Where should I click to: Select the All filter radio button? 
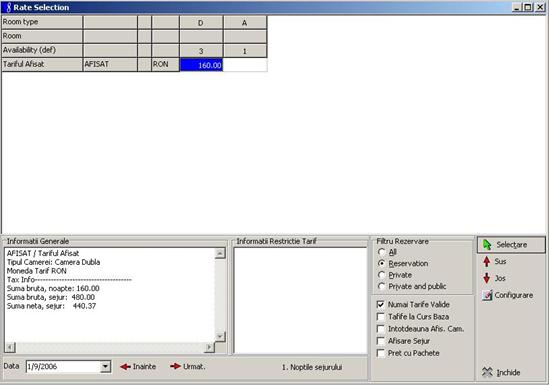pyautogui.click(x=382, y=252)
